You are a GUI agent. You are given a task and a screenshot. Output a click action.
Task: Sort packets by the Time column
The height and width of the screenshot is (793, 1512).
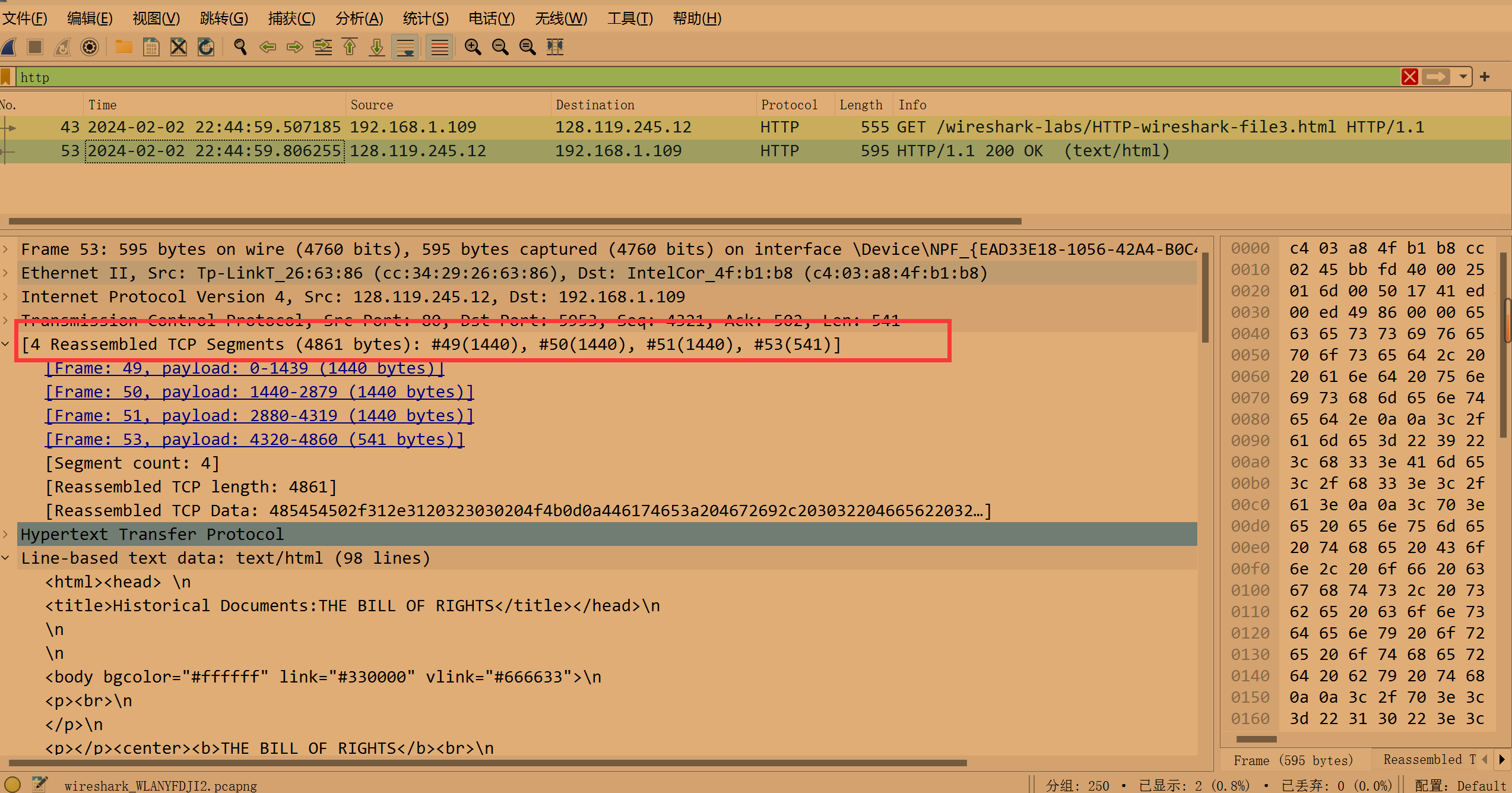point(214,105)
